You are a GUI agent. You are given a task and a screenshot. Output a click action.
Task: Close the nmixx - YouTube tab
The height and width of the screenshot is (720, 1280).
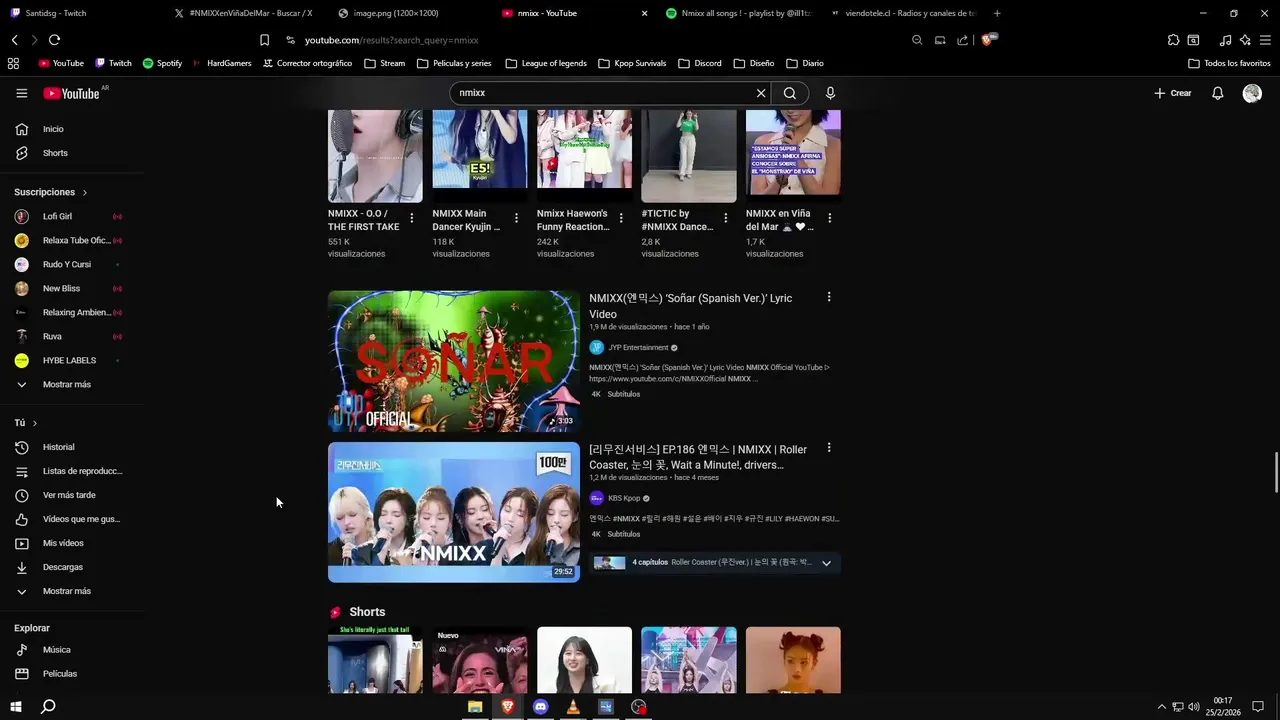[644, 13]
